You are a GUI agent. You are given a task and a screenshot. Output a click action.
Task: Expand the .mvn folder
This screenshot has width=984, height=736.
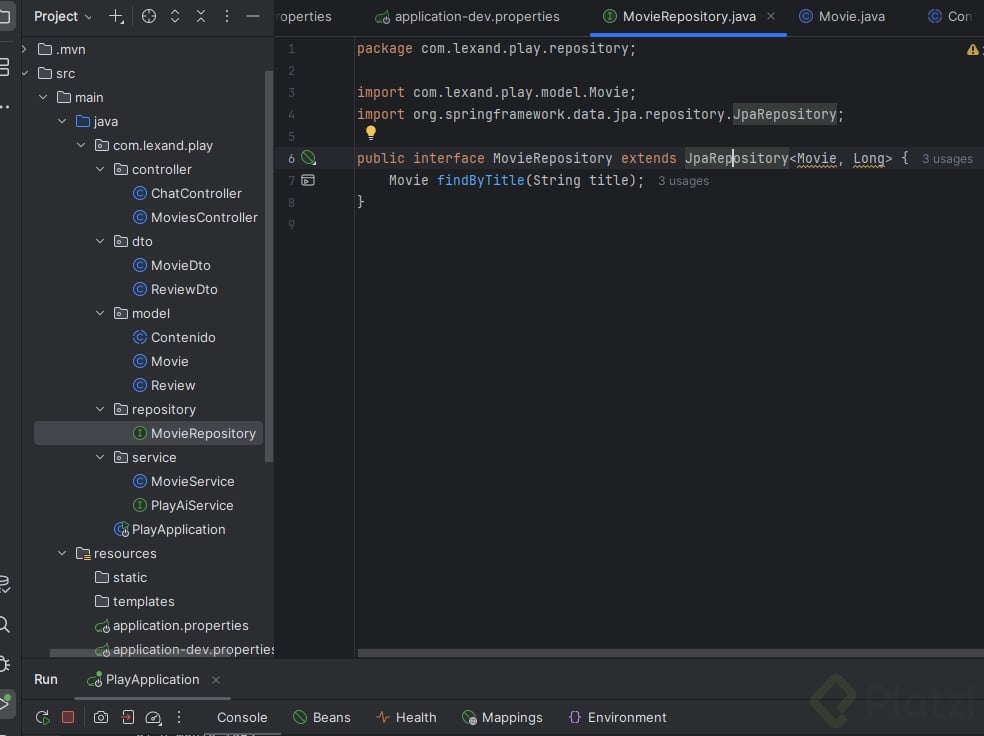click(x=25, y=49)
